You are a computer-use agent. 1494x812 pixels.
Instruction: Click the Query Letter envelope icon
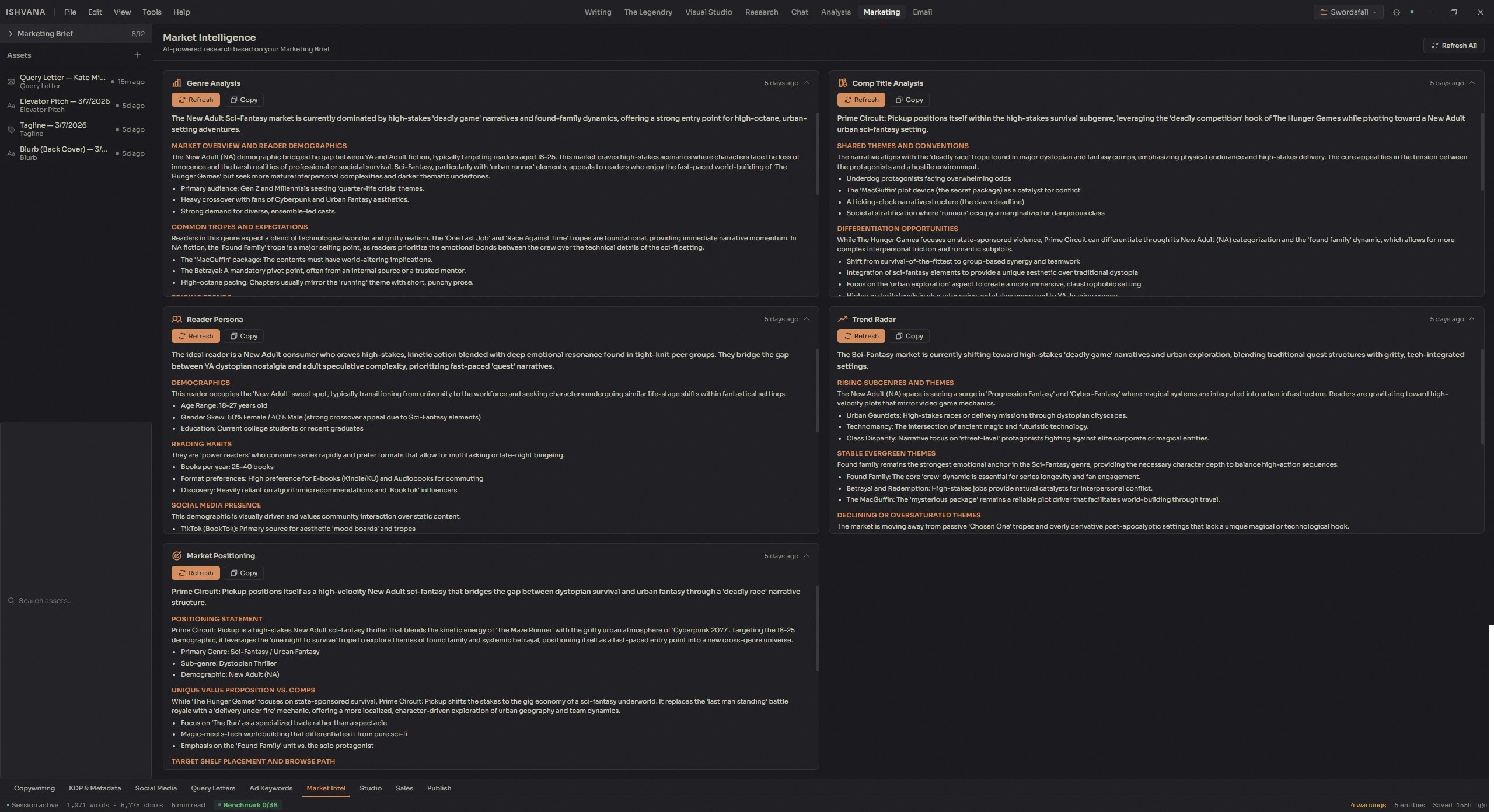[x=11, y=82]
